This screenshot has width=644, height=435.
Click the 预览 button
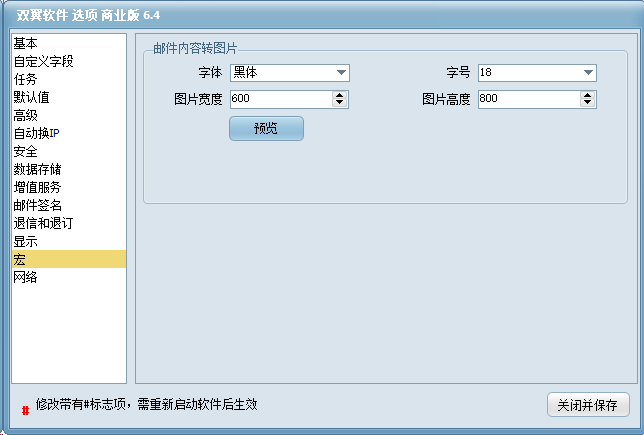click(266, 129)
